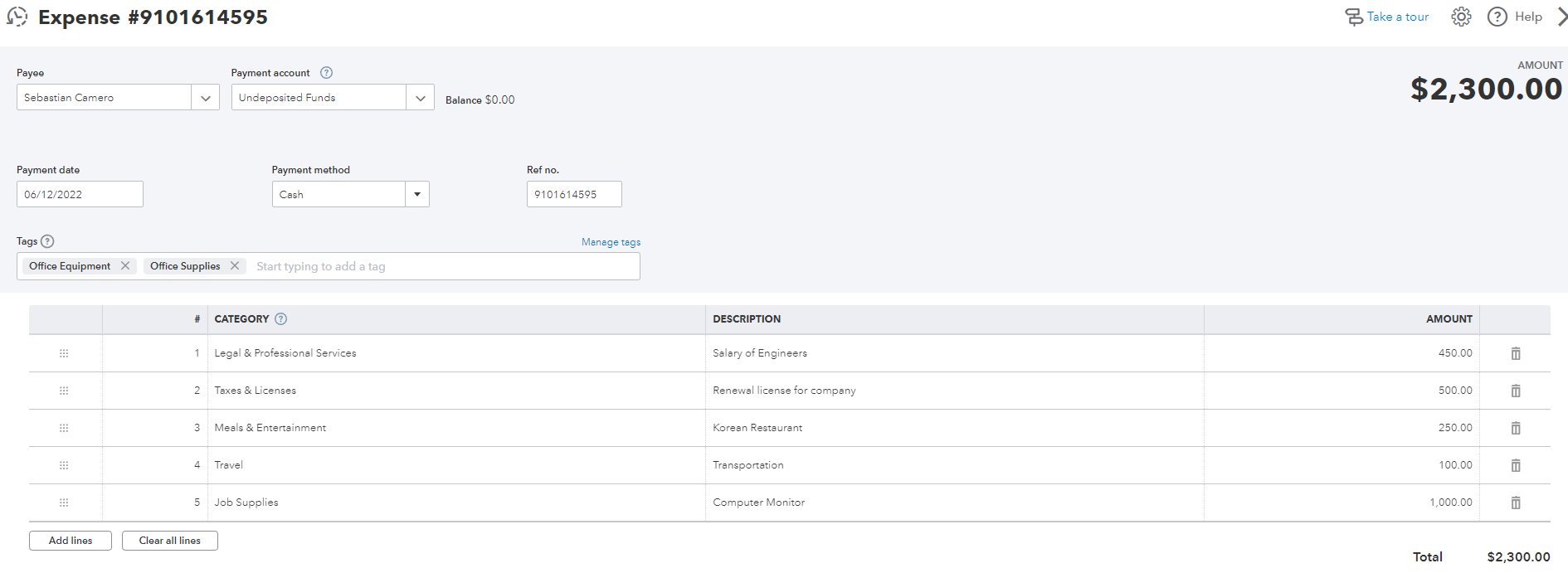1568x573 pixels.
Task: Click Clear all lines button
Action: [169, 541]
